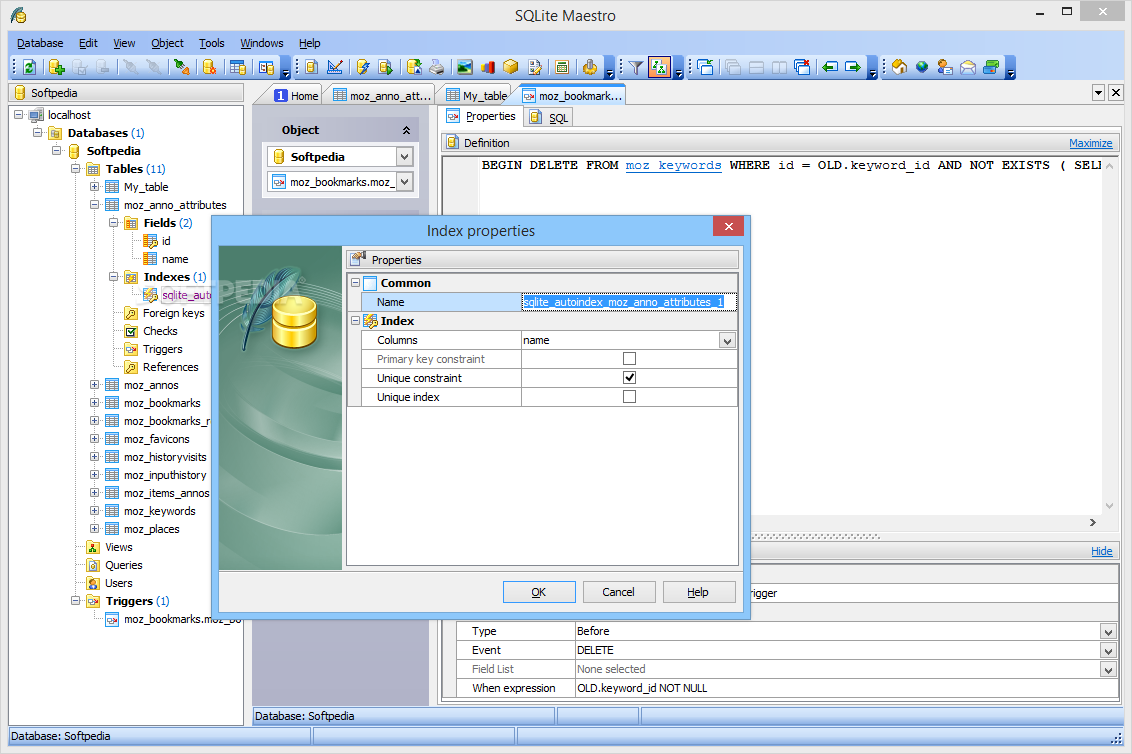Image resolution: width=1132 pixels, height=754 pixels.
Task: Select Foreign keys node in tree
Action: coord(173,313)
